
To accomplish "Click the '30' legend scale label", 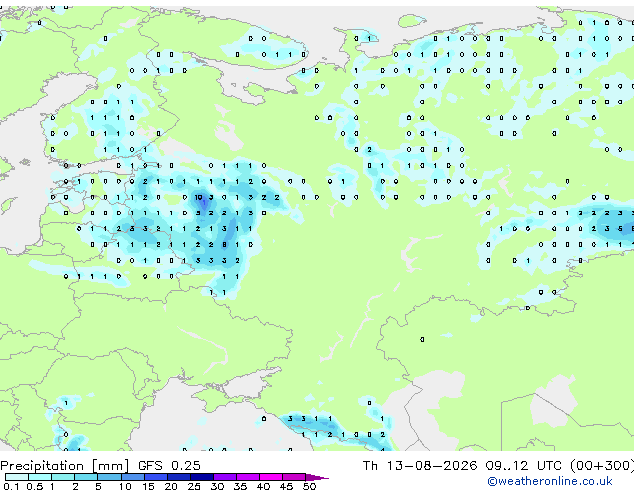I will [217, 486].
